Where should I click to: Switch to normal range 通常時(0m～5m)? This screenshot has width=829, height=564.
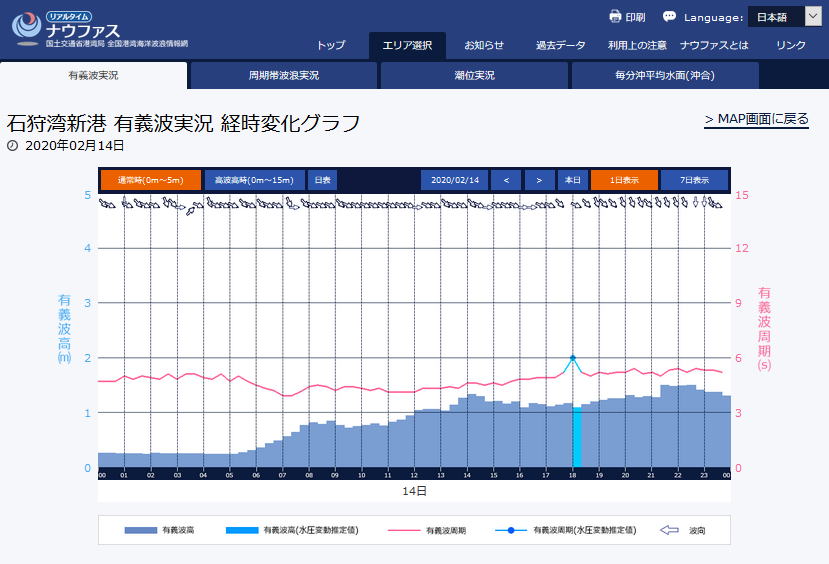pyautogui.click(x=150, y=180)
